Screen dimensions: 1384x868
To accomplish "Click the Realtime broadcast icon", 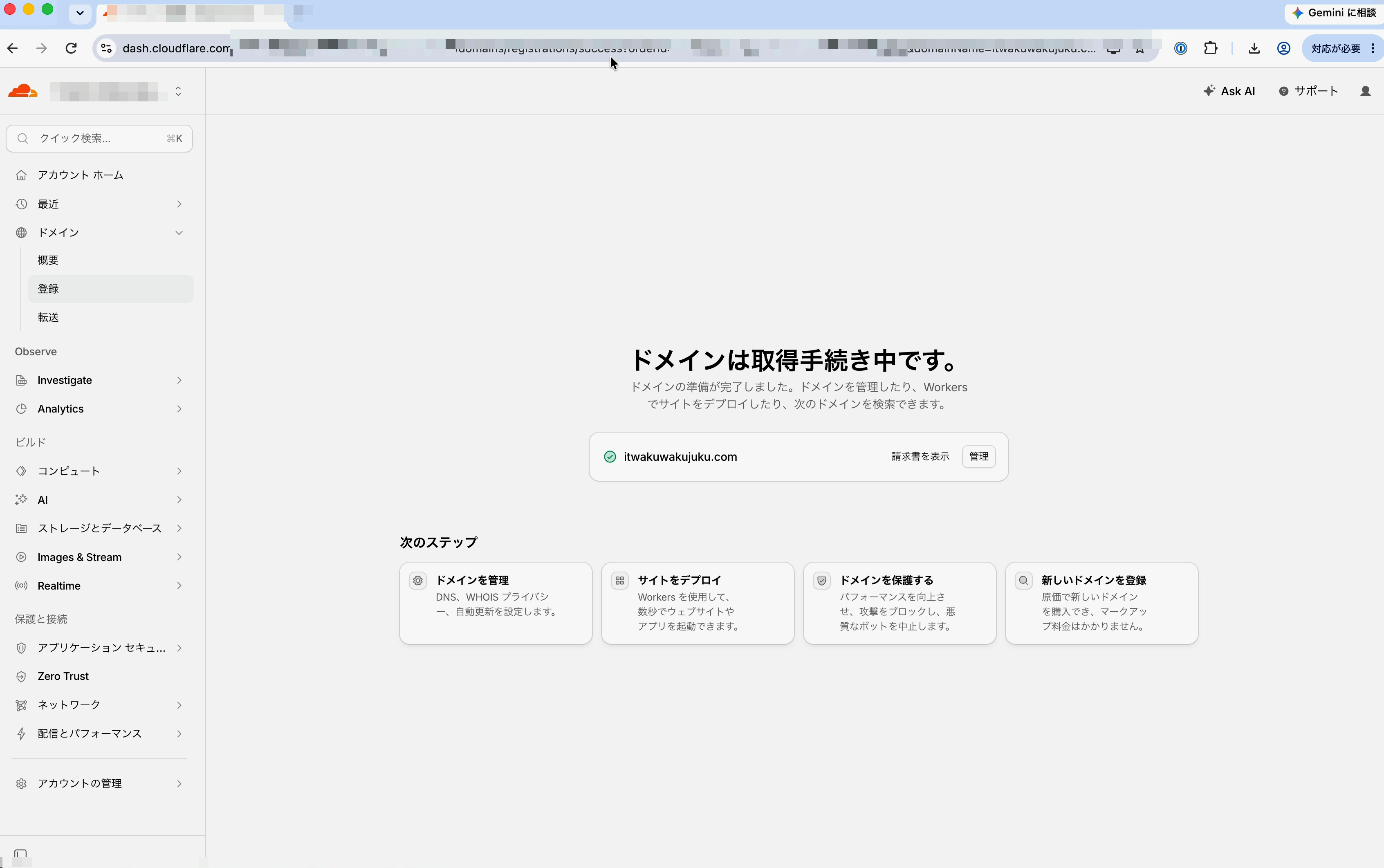I will (x=21, y=585).
